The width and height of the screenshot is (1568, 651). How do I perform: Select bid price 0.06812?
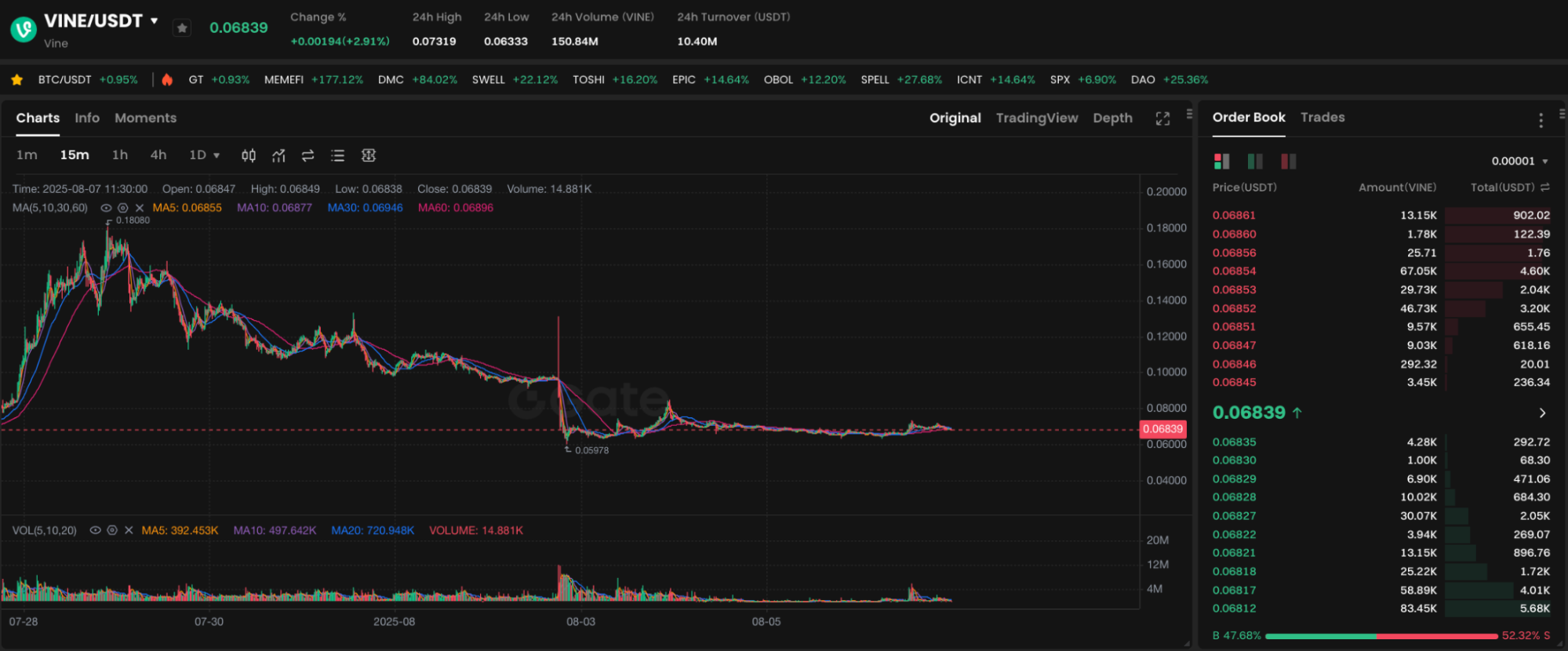pyautogui.click(x=1234, y=609)
